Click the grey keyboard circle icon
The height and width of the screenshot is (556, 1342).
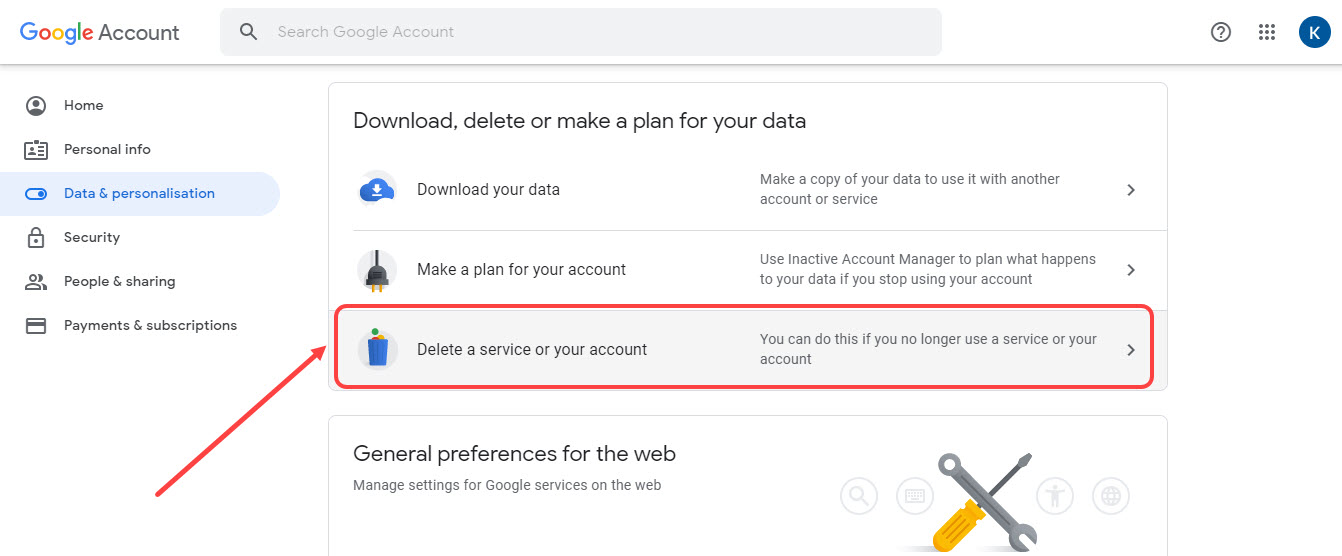tap(915, 495)
